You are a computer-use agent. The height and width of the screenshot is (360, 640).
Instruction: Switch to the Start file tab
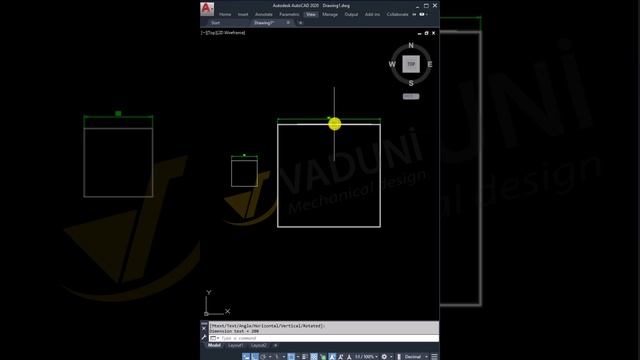(x=216, y=23)
